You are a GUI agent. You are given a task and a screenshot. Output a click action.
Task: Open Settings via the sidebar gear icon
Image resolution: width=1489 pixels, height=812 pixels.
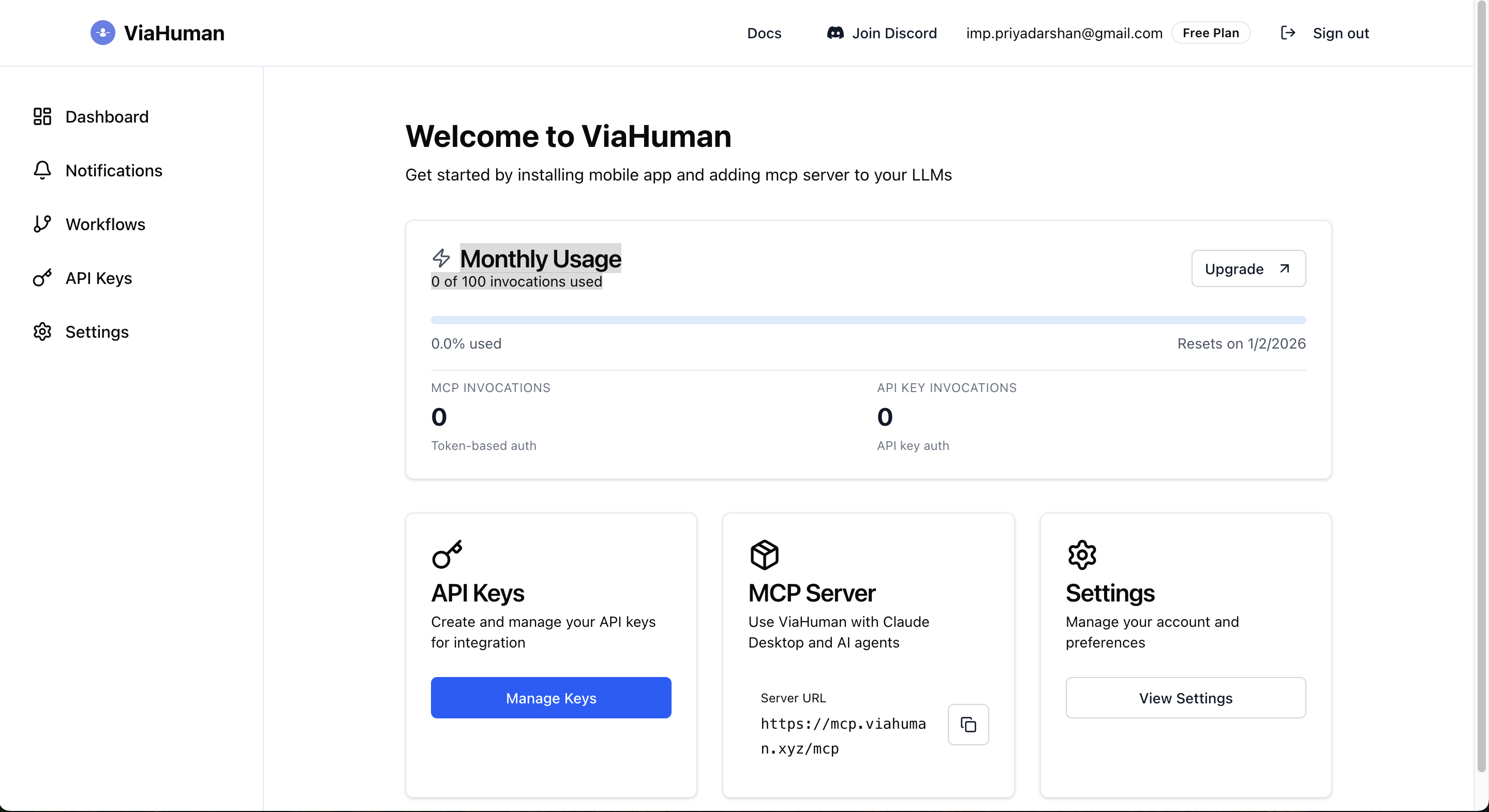[41, 332]
